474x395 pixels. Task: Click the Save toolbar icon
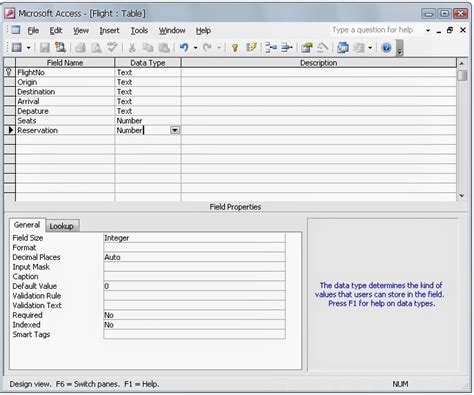point(45,48)
